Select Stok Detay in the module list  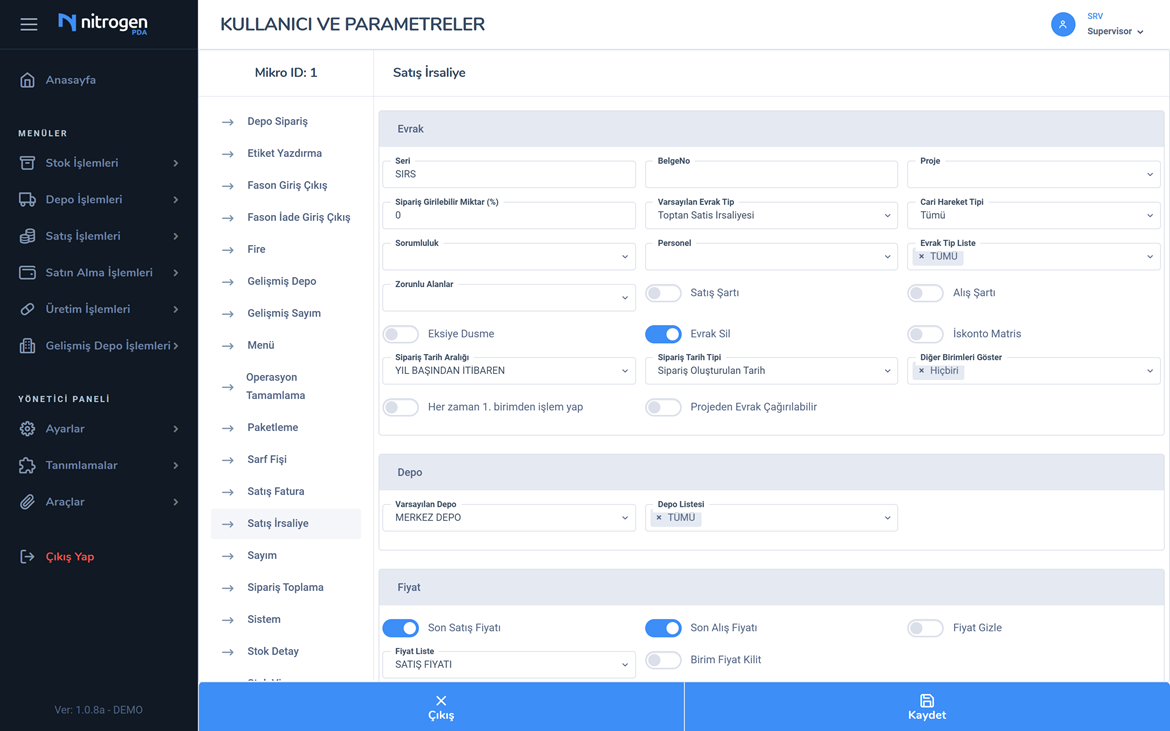pos(286,651)
